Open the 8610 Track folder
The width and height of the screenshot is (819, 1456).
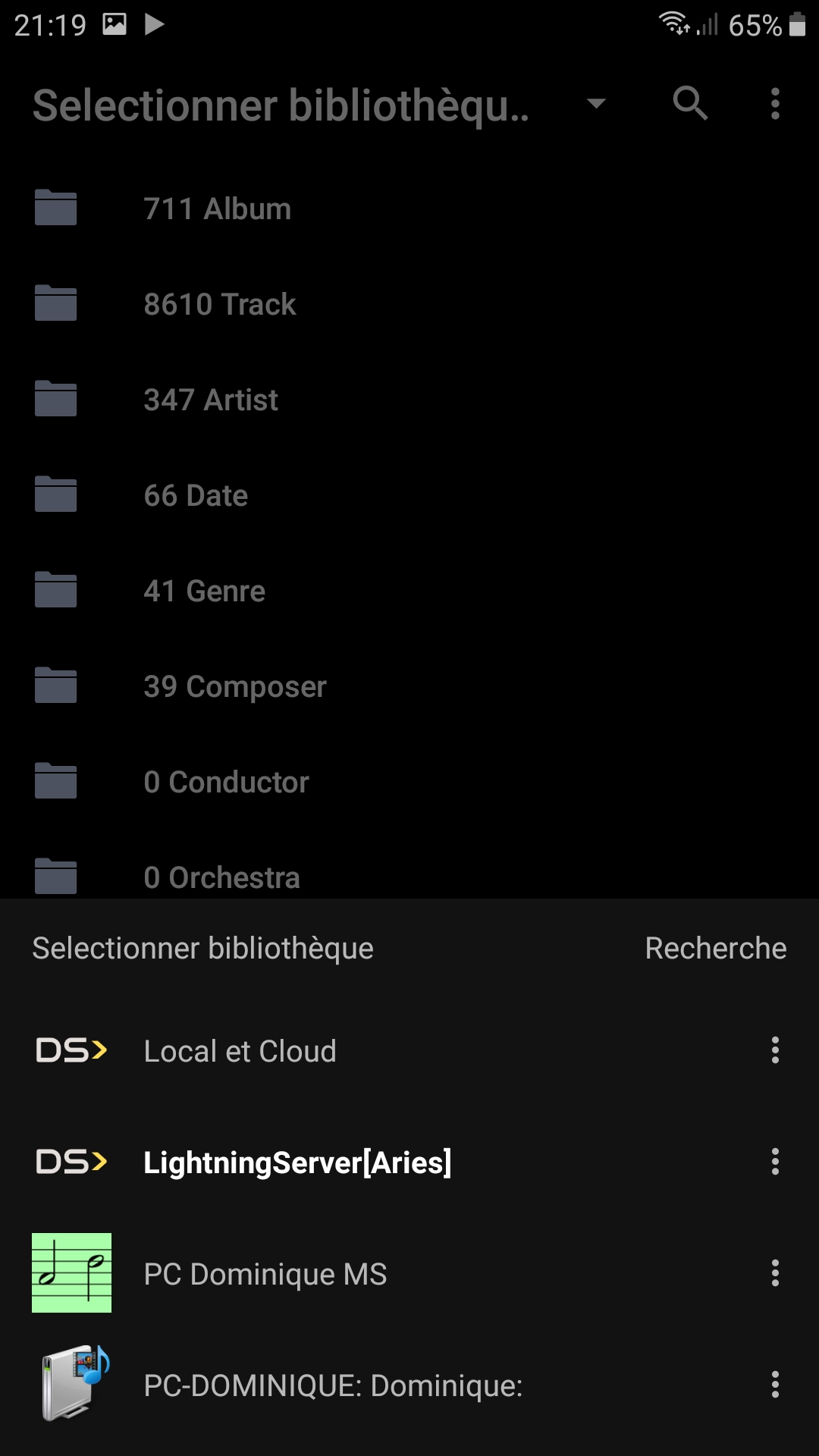[220, 304]
